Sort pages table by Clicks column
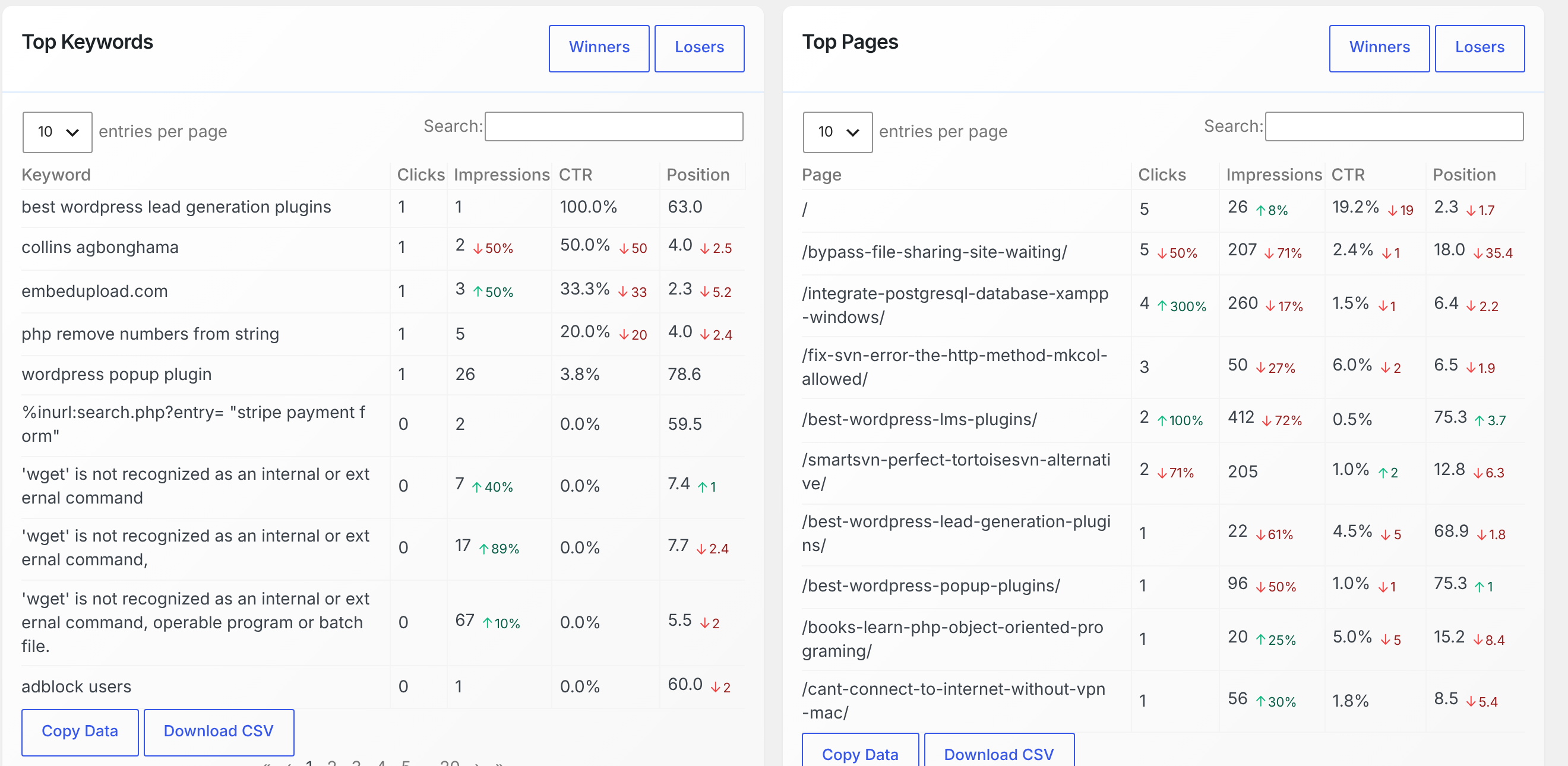1568x766 pixels. [1161, 175]
